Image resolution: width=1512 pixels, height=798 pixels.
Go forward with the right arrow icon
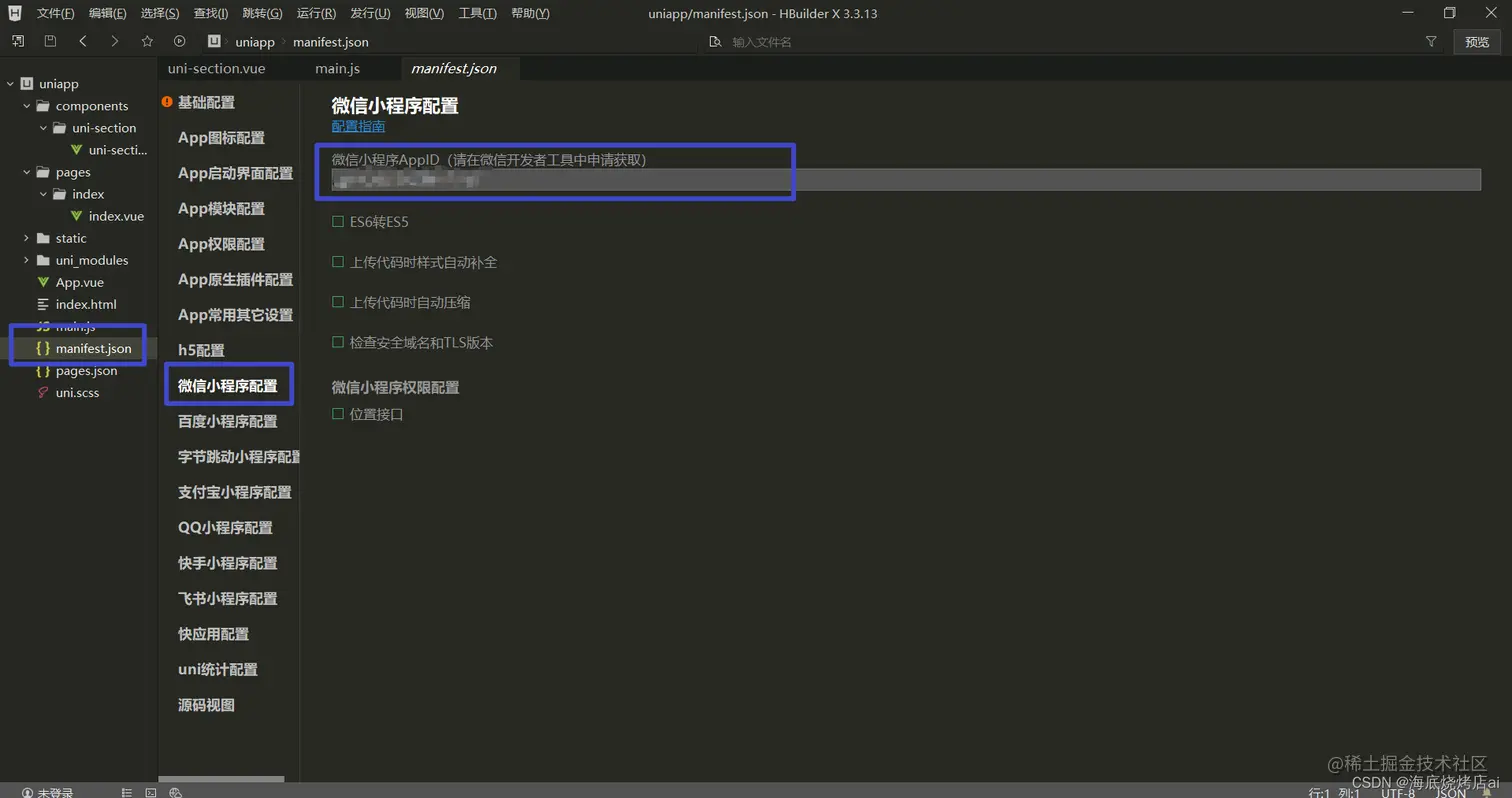point(115,41)
